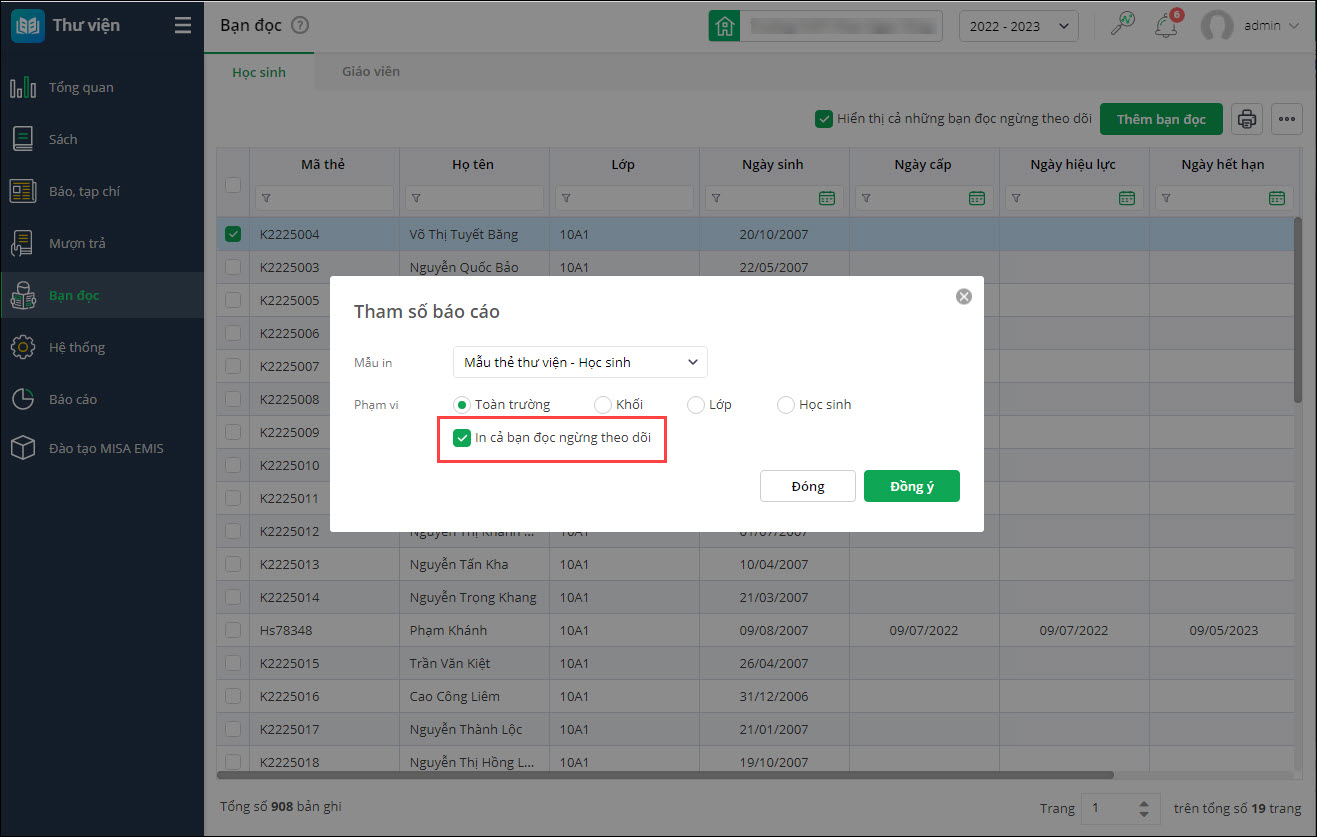Open the Mẫu in dropdown

click(580, 362)
